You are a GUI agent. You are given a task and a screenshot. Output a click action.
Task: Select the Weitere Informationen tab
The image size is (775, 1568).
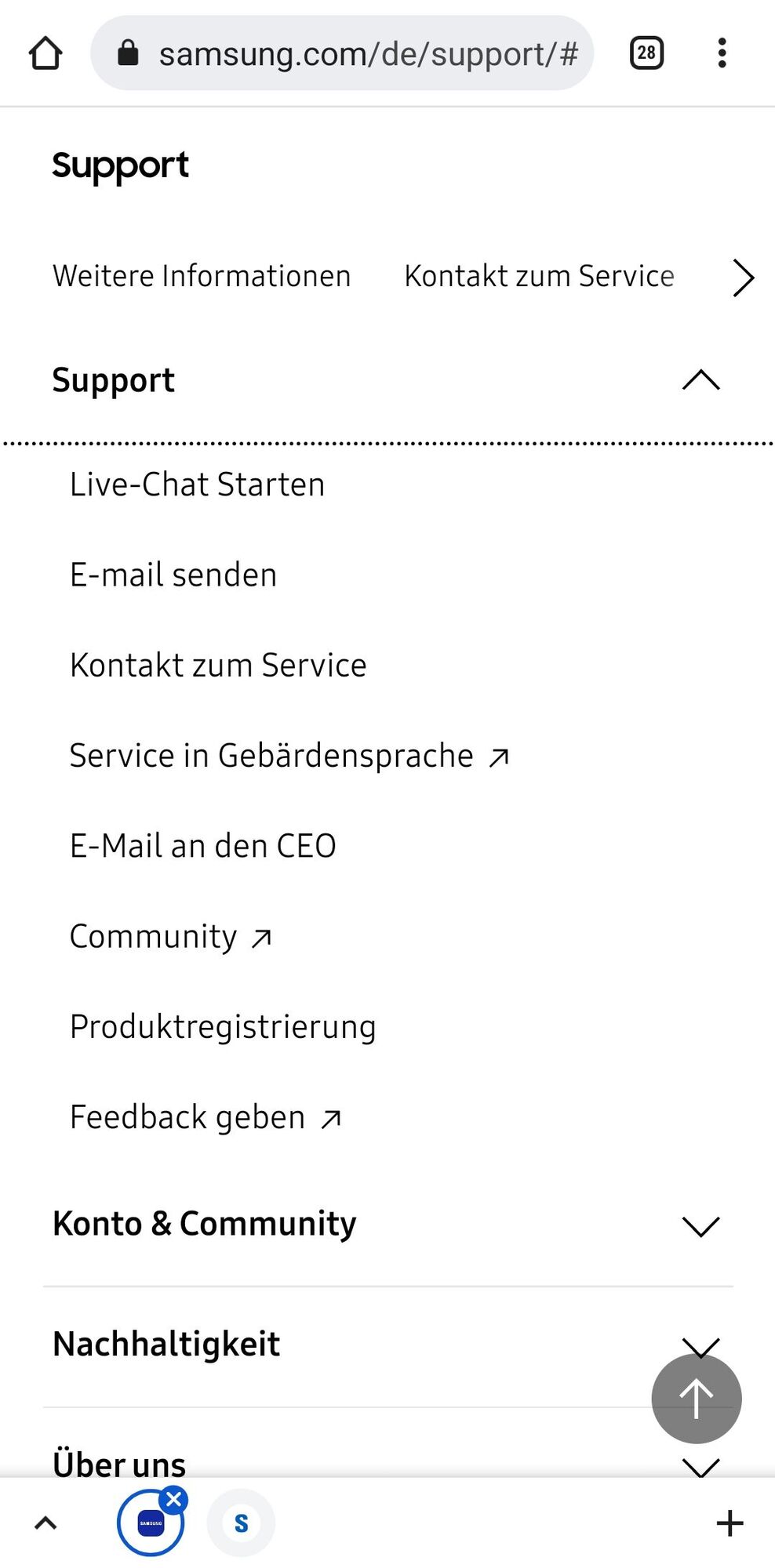(202, 276)
